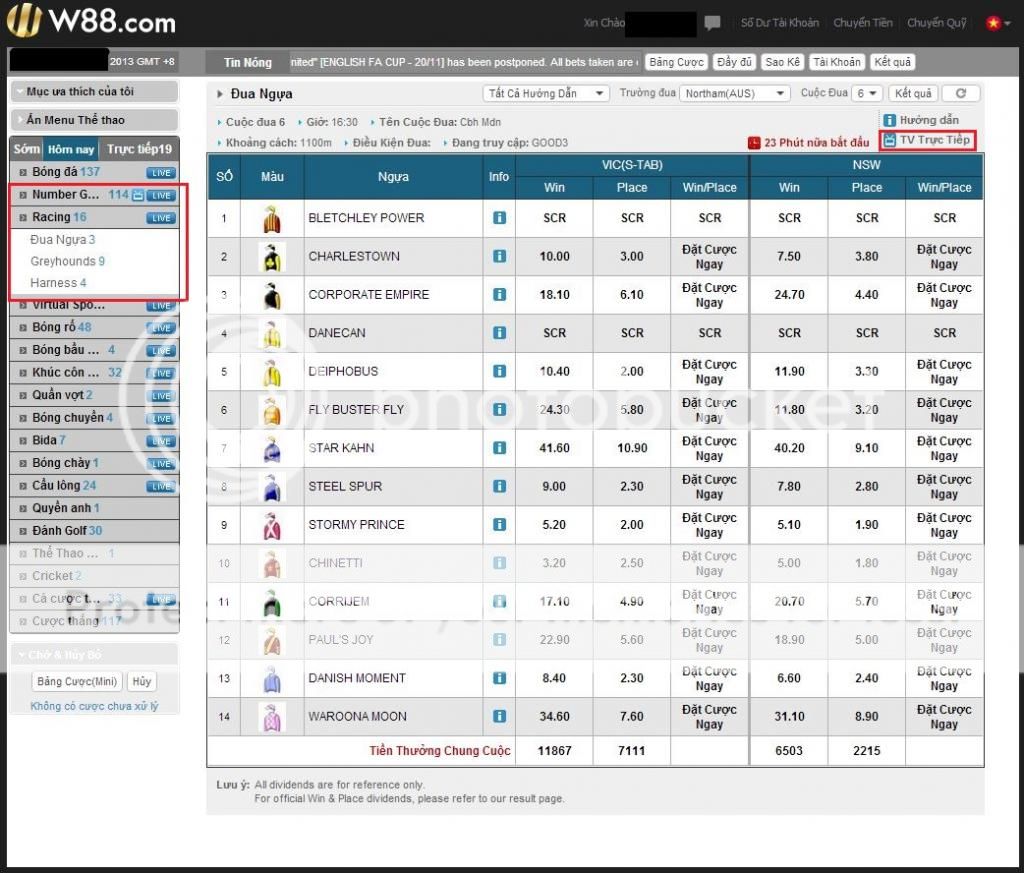The image size is (1024, 873).
Task: Open the Tất Cả Hướng Dẫn dropdown
Action: tap(546, 93)
